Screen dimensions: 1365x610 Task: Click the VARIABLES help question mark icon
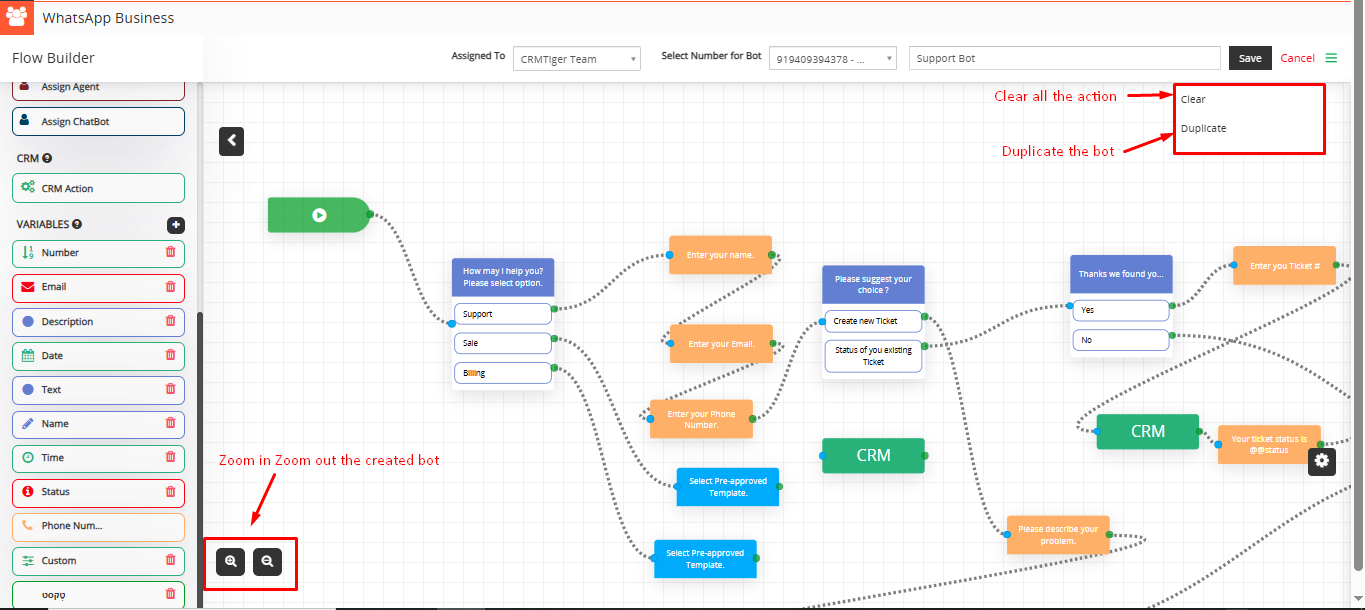click(x=77, y=225)
